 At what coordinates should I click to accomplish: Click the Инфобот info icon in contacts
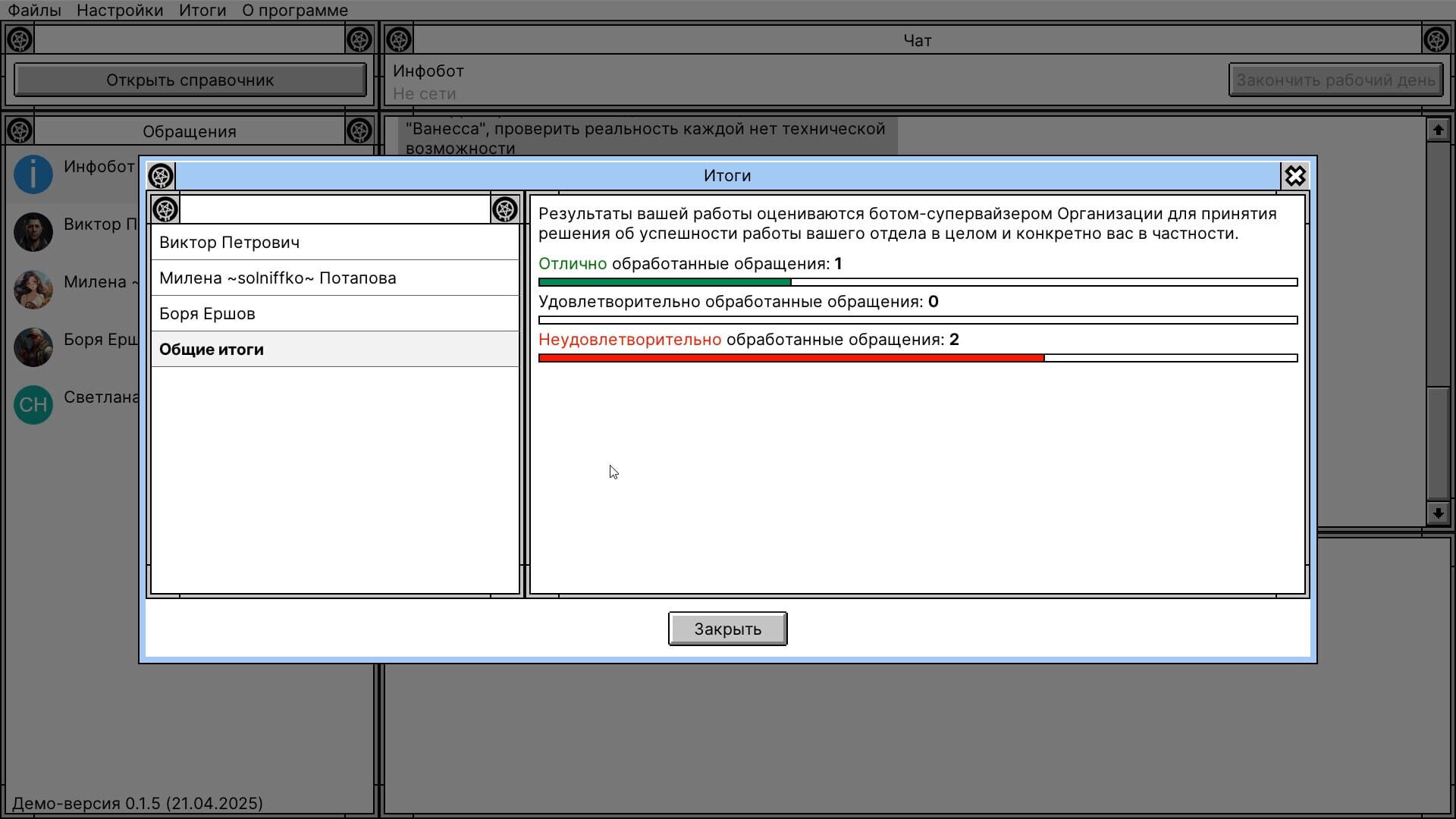tap(33, 174)
